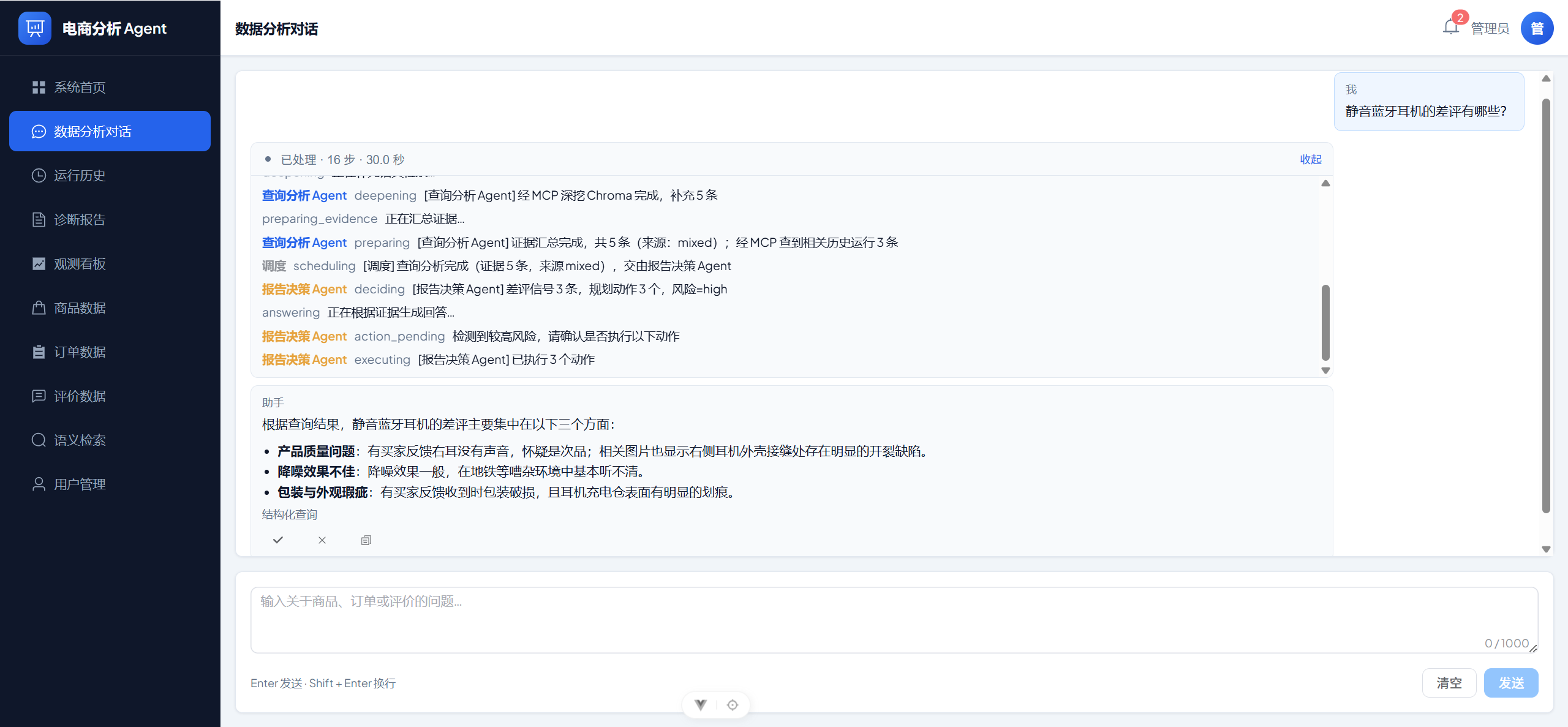The width and height of the screenshot is (1568, 727).
Task: Collapse the processing steps via 收起
Action: (1311, 159)
